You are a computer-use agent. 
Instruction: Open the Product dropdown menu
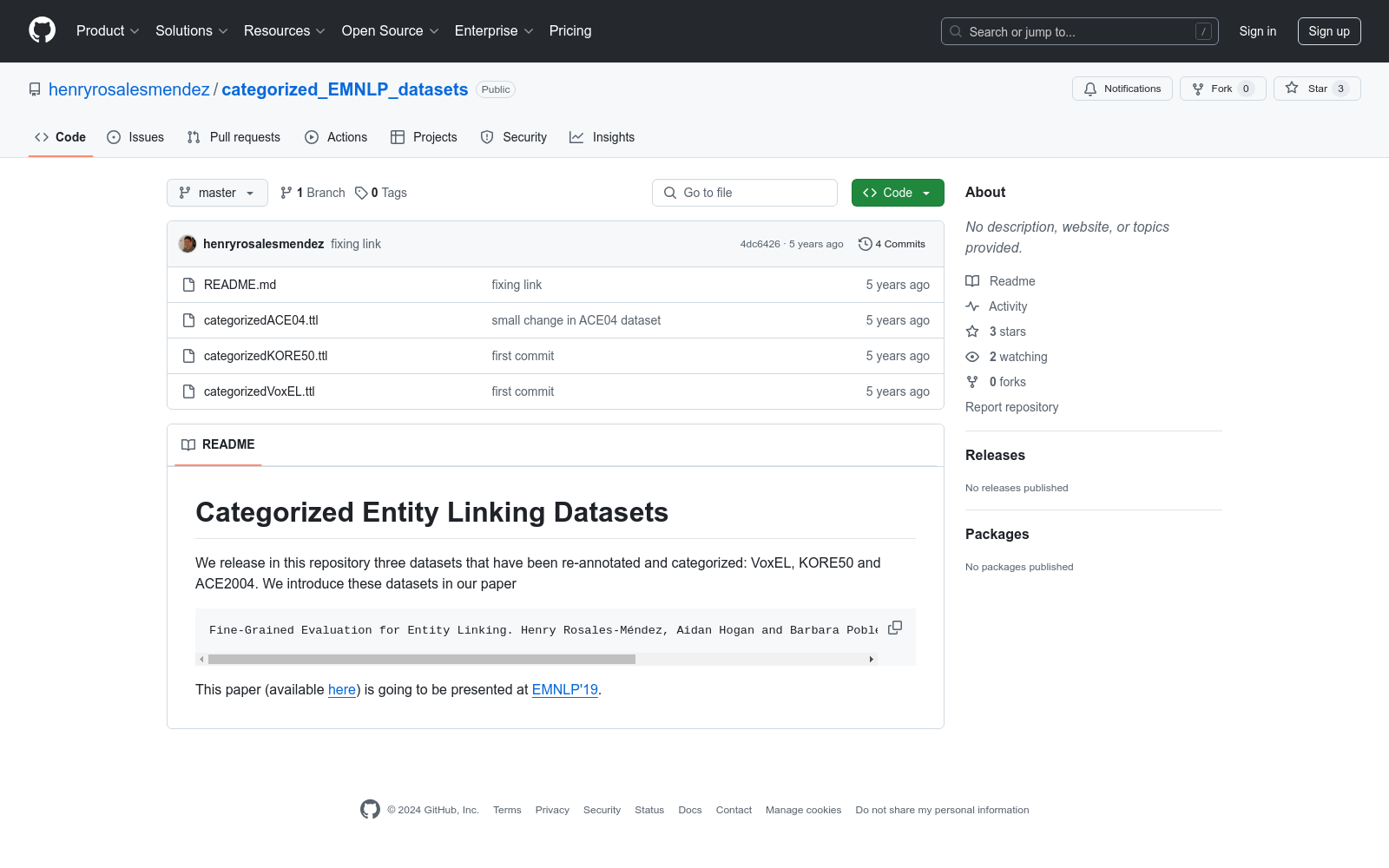click(108, 31)
